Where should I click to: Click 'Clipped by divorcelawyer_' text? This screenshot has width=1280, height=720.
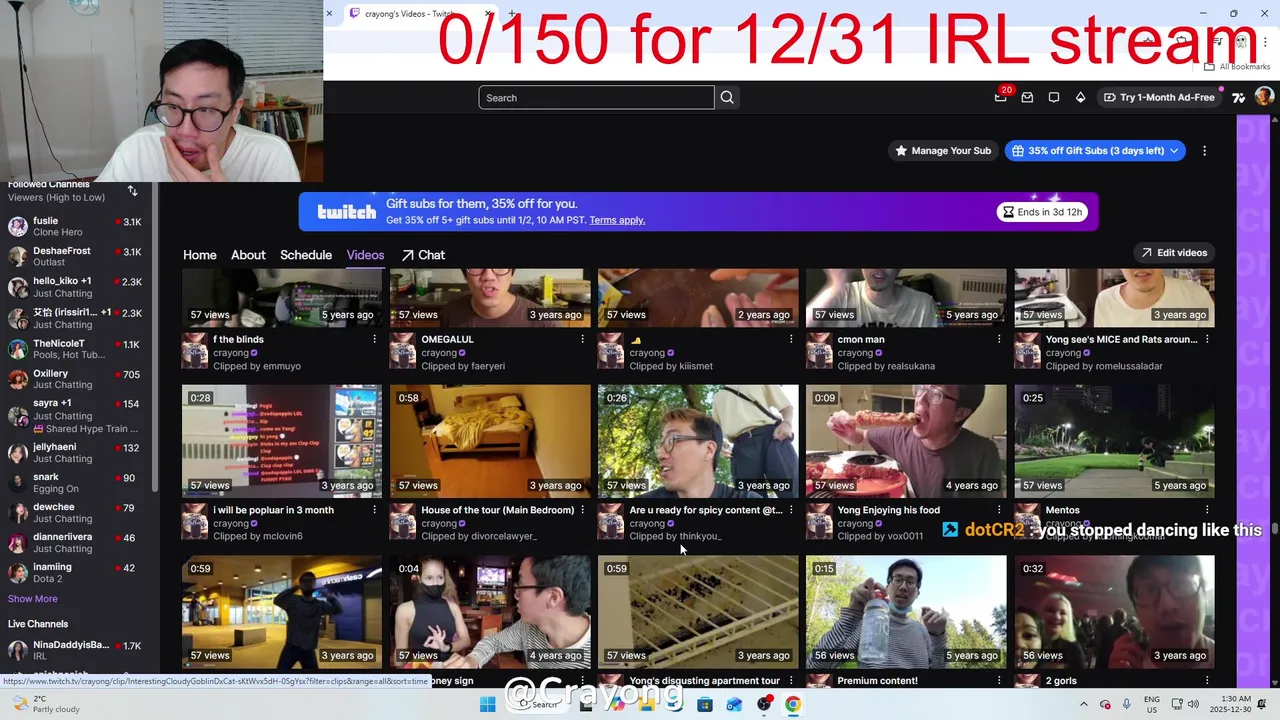pyautogui.click(x=479, y=536)
